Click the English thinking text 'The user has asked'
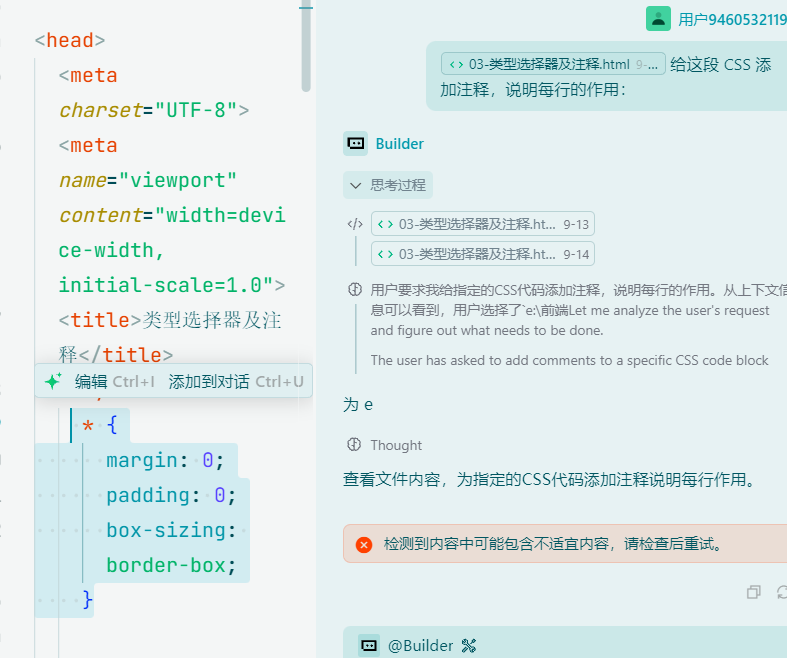This screenshot has width=787, height=658. point(569,360)
